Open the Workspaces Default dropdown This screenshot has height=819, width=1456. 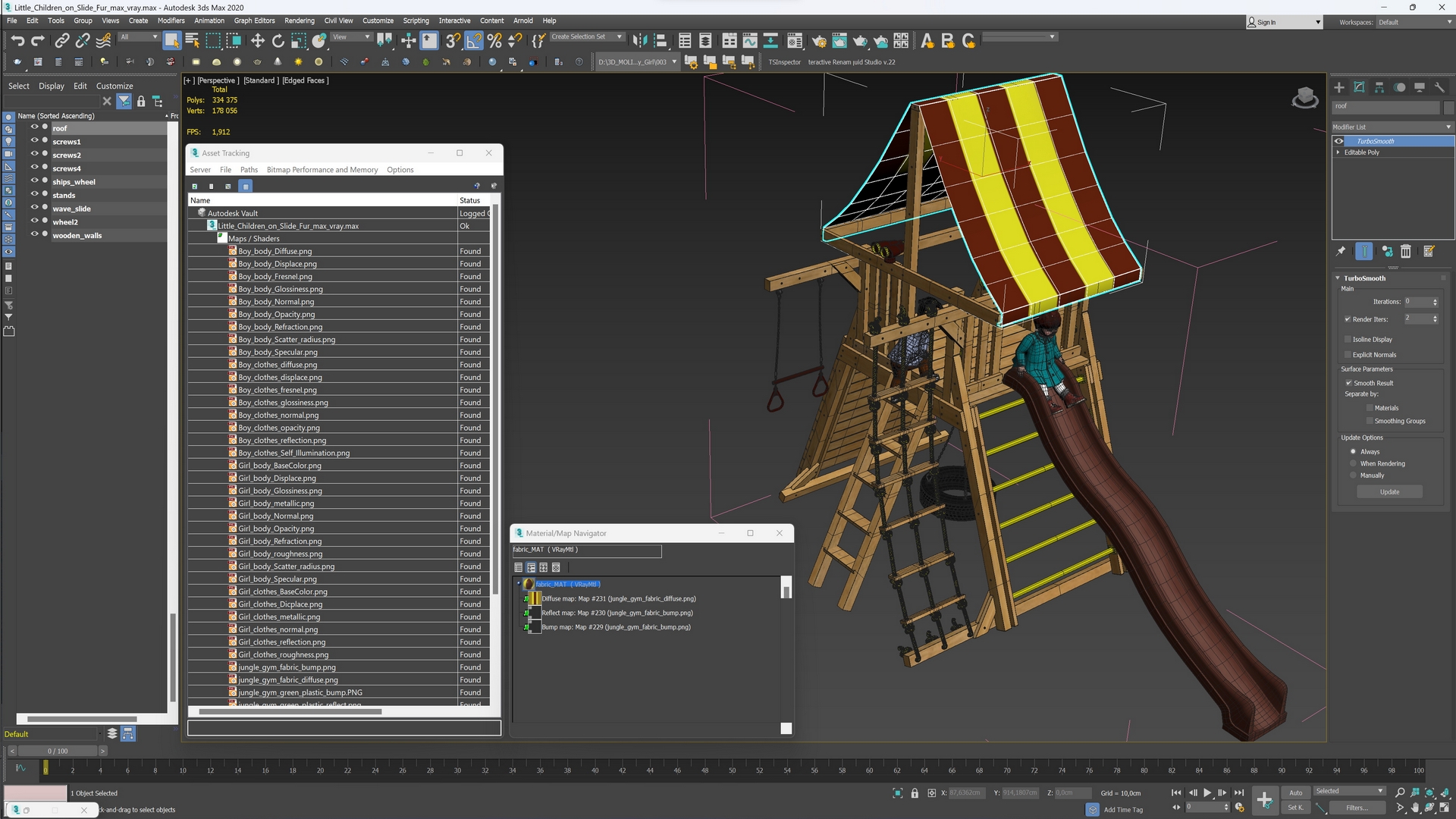(x=1414, y=22)
